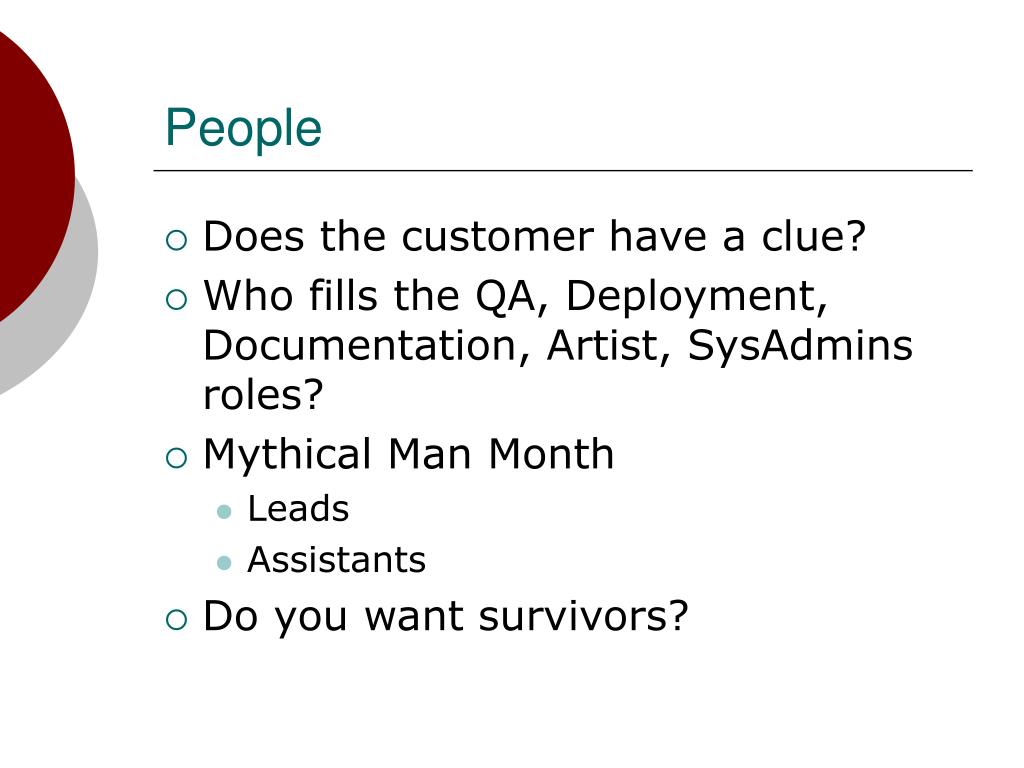Click the word 'SysAdmins' in the second bullet
Image resolution: width=1024 pixels, height=768 pixels.
801,345
